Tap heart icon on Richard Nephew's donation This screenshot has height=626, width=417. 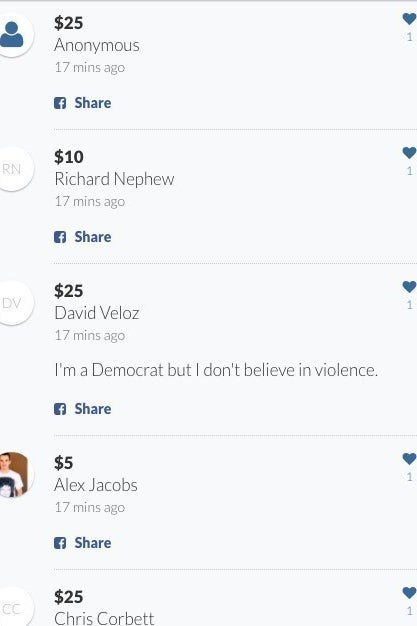409,153
